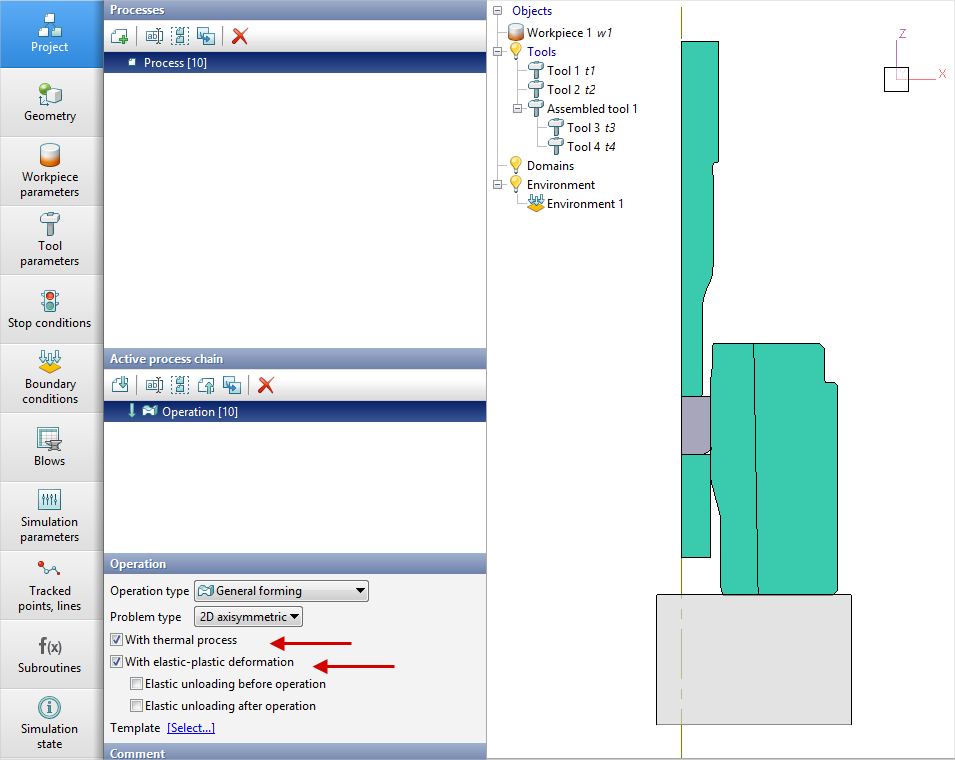955x760 pixels.
Task: Enable Elastic unloading before operation
Action: (x=137, y=684)
